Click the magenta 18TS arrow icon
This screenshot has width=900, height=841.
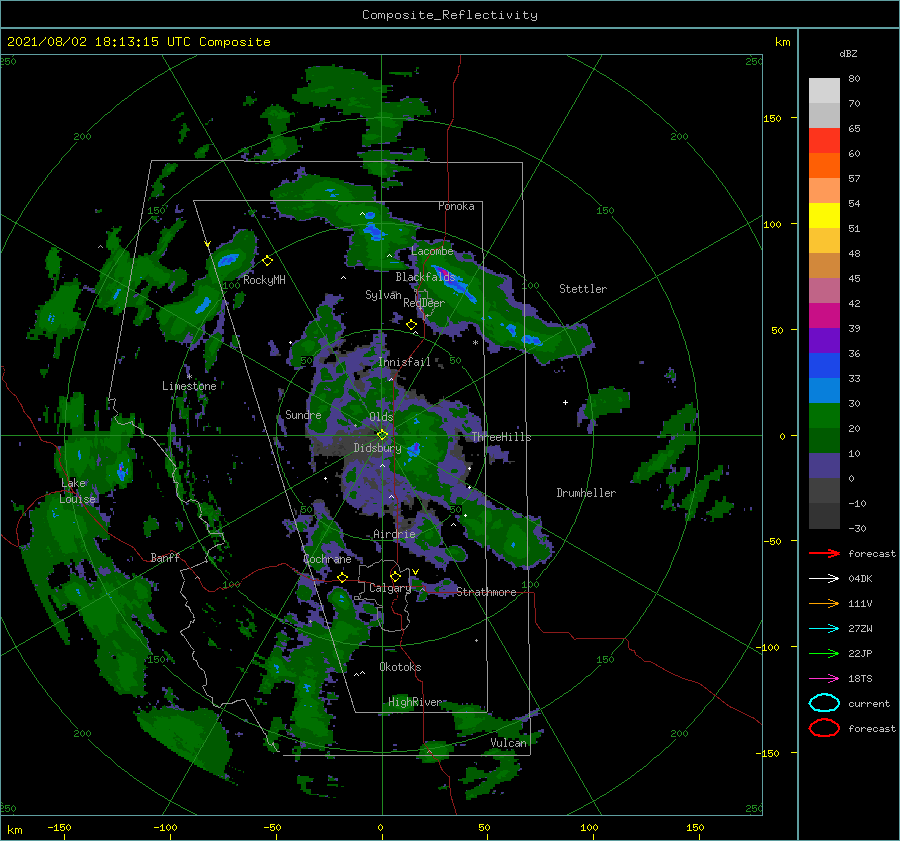(824, 679)
